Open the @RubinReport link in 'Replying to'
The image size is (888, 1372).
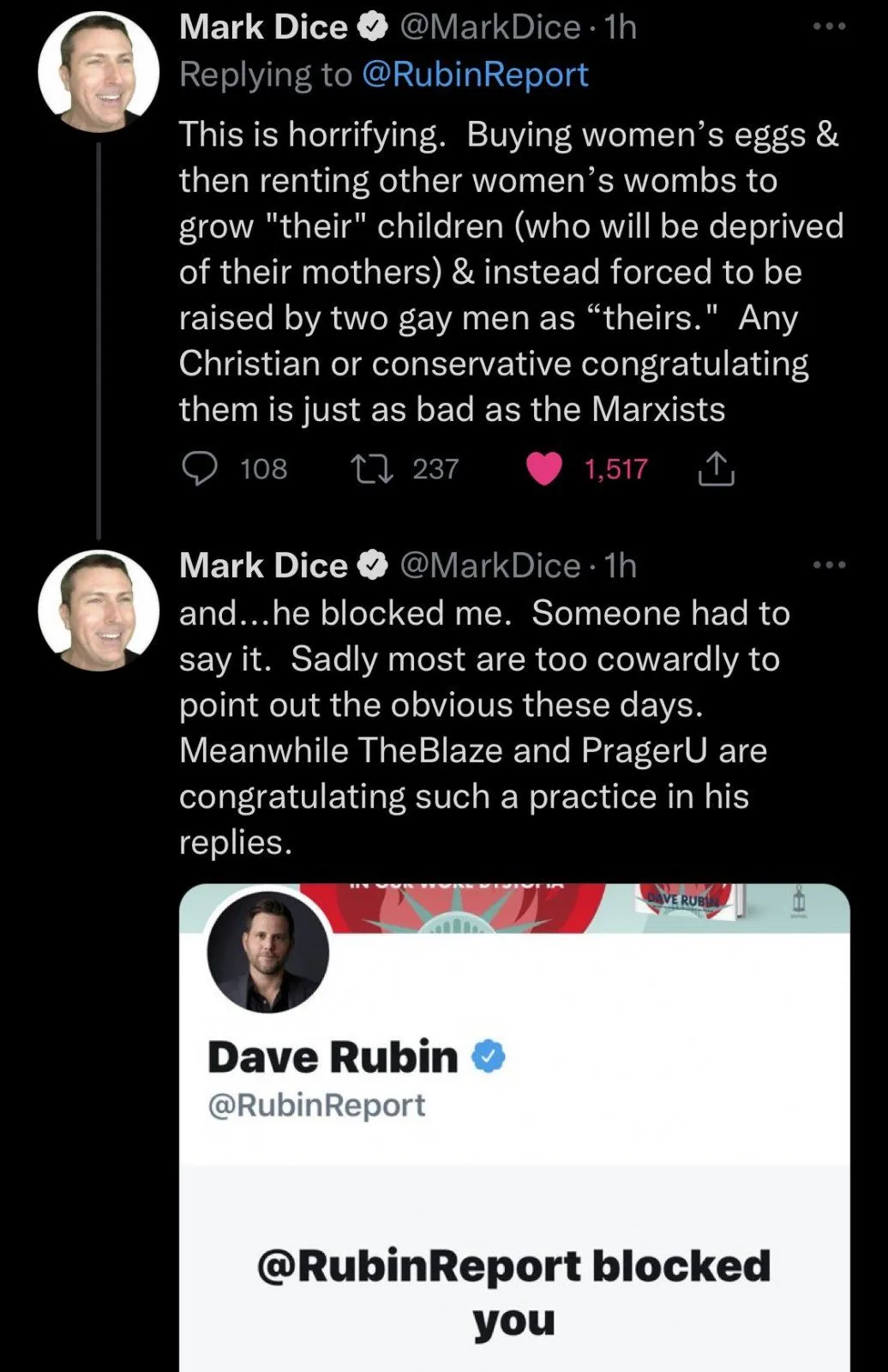pyautogui.click(x=475, y=75)
